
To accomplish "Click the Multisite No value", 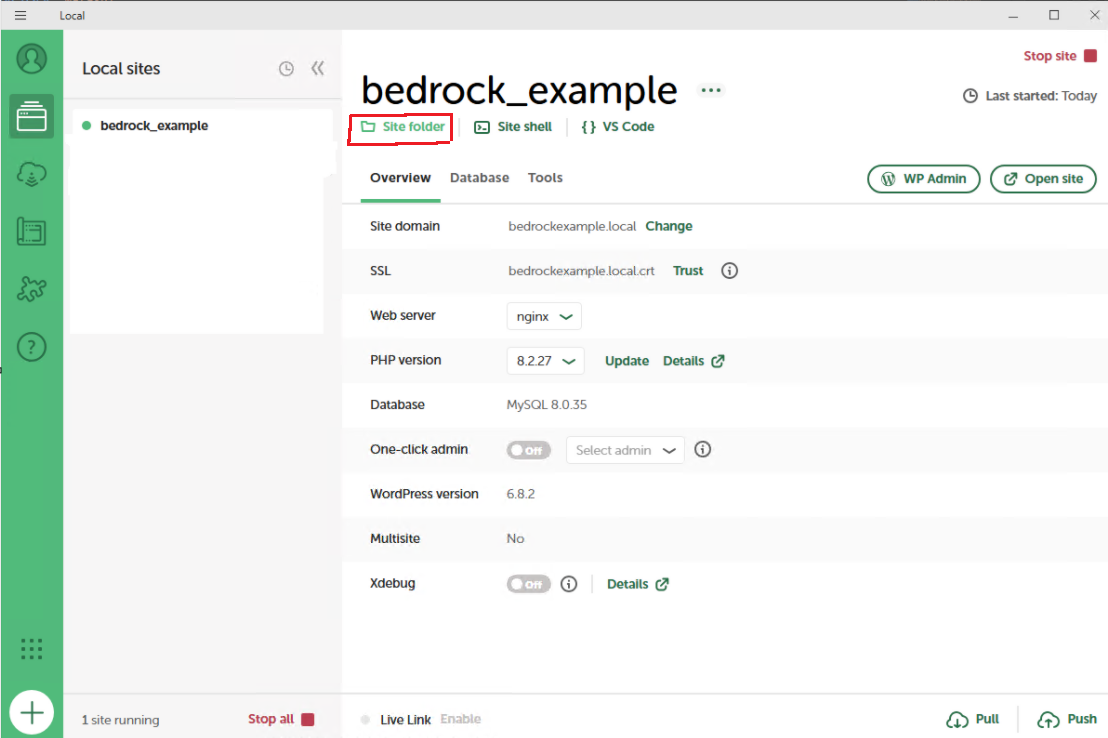I will click(515, 539).
